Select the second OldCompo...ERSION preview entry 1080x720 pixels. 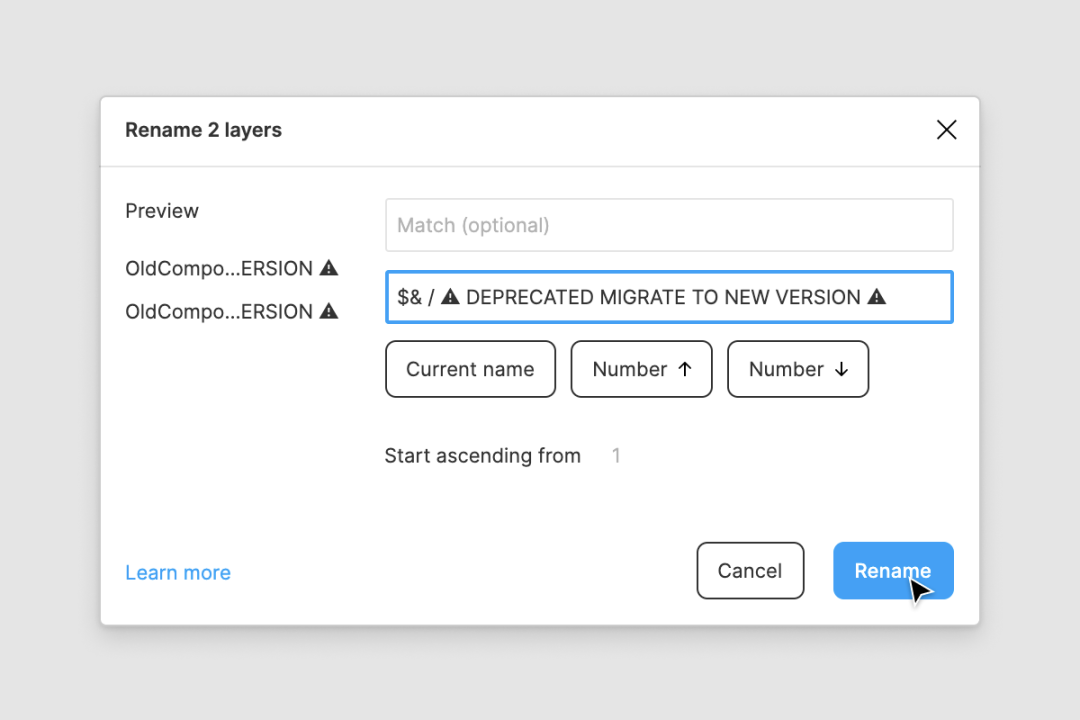point(231,311)
